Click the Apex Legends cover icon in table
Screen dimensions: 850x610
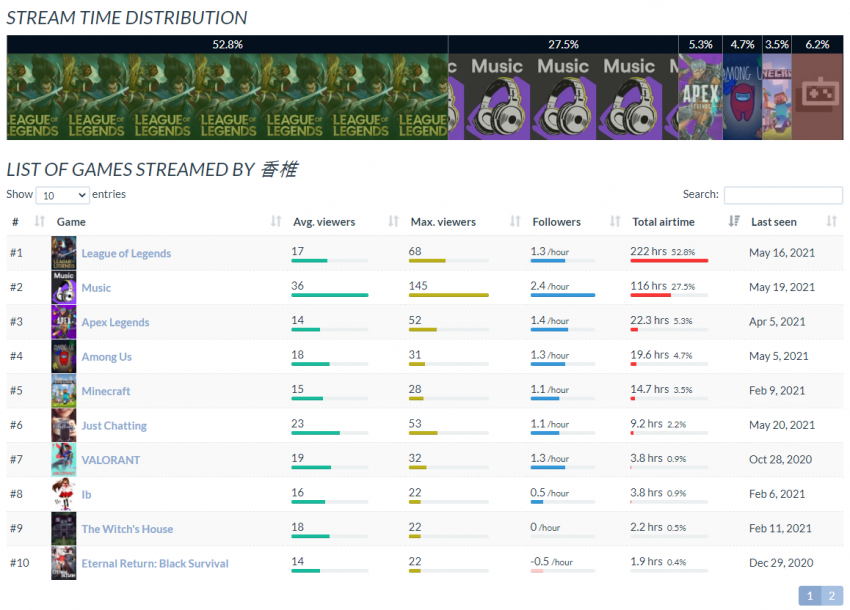coord(63,322)
